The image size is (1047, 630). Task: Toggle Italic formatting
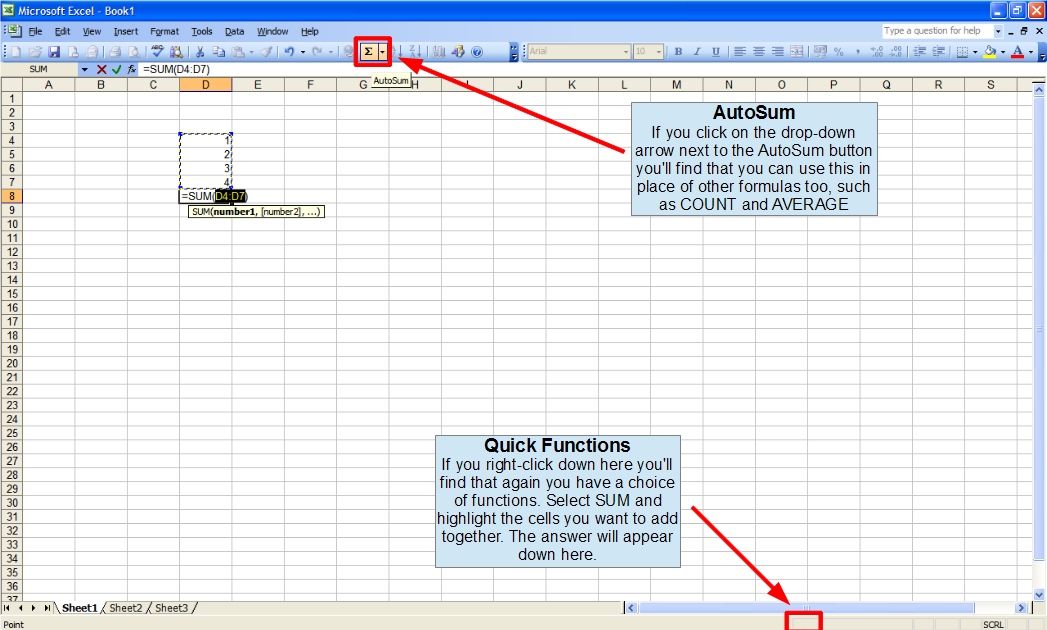(x=697, y=51)
